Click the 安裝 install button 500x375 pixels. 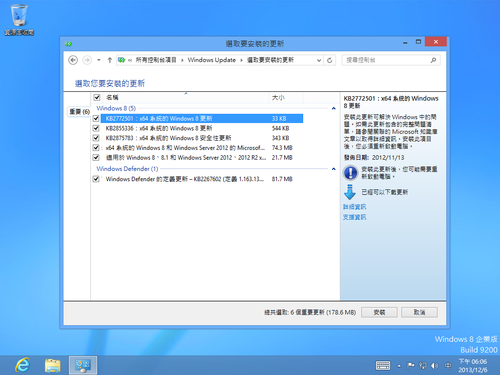(x=379, y=312)
